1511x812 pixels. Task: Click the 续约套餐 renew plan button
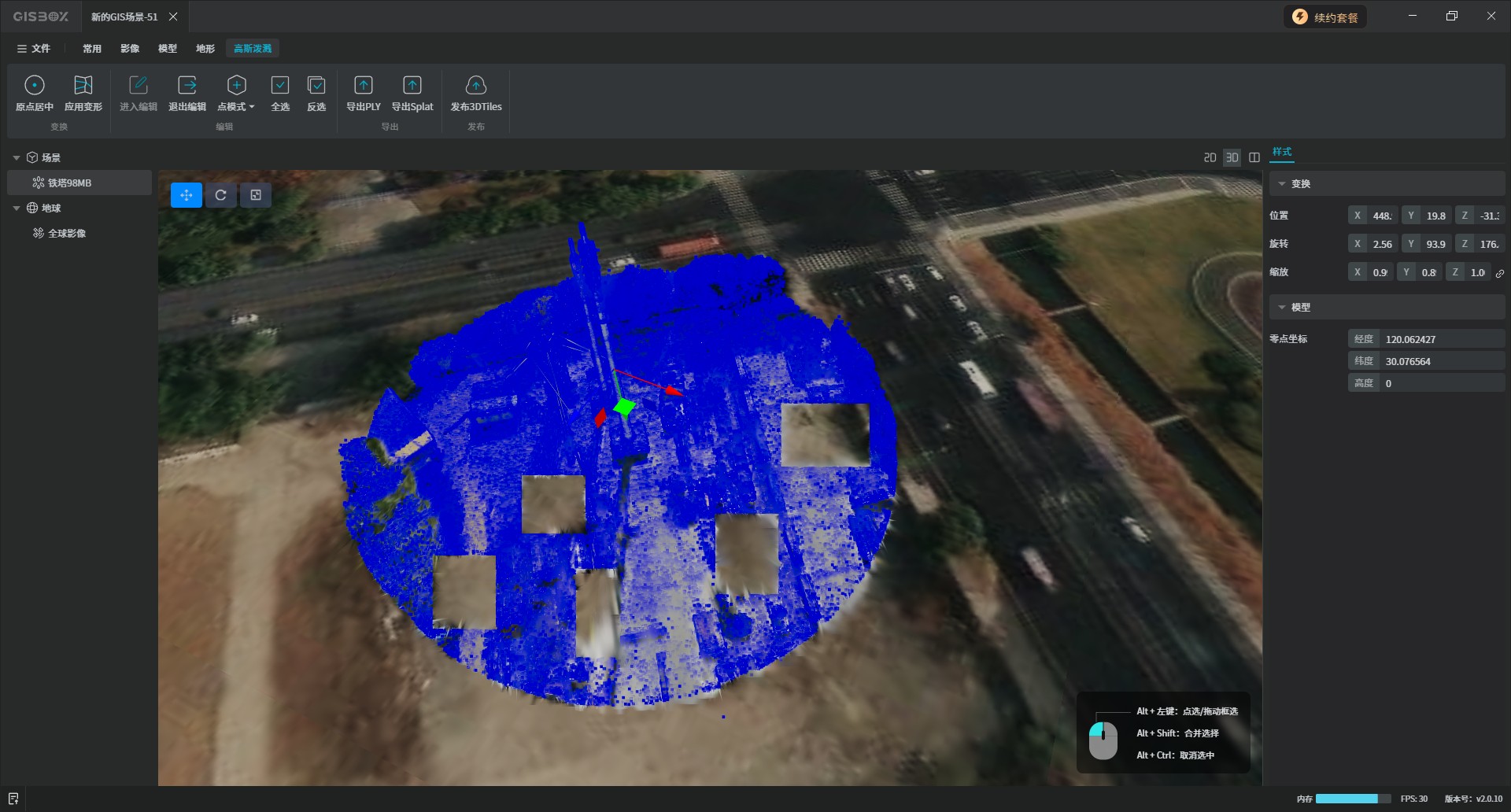[x=1326, y=17]
